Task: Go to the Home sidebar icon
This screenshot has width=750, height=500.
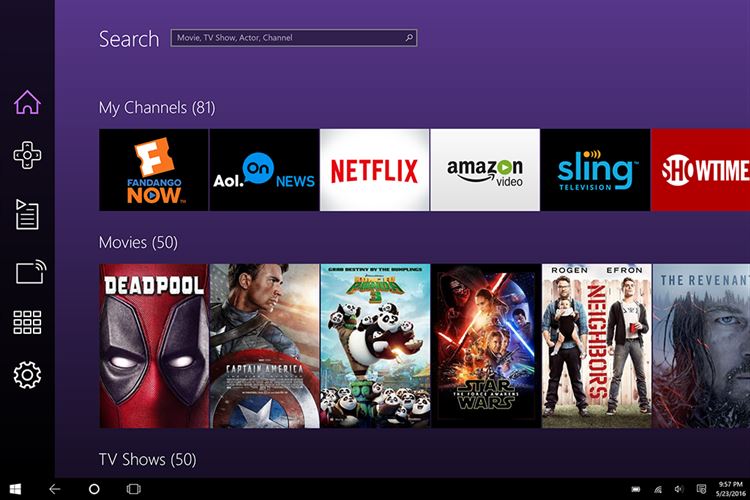Action: pos(27,102)
